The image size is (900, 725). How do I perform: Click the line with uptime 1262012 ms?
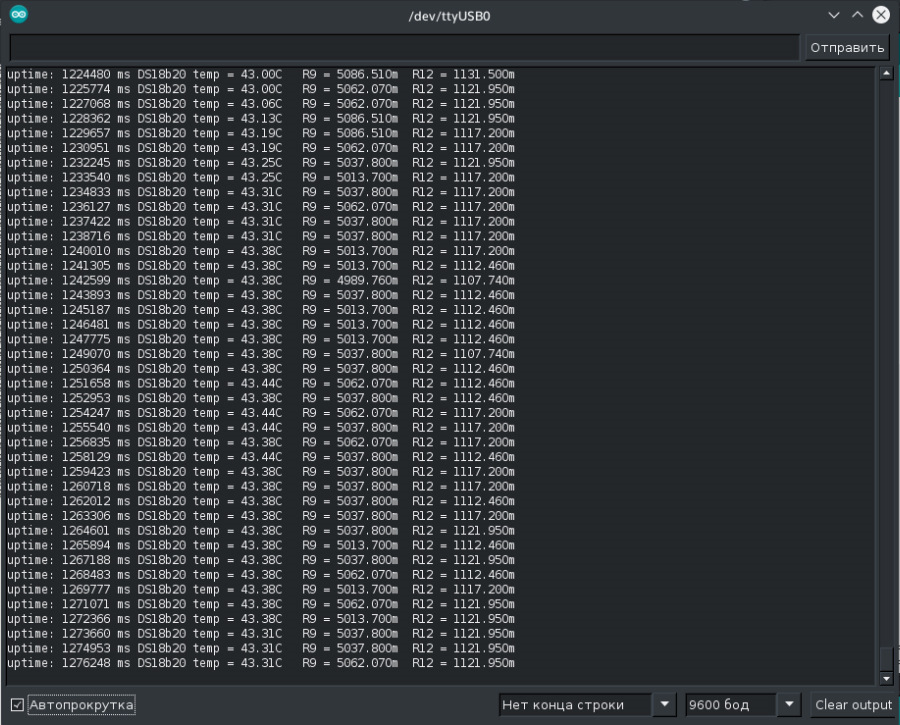coord(261,501)
